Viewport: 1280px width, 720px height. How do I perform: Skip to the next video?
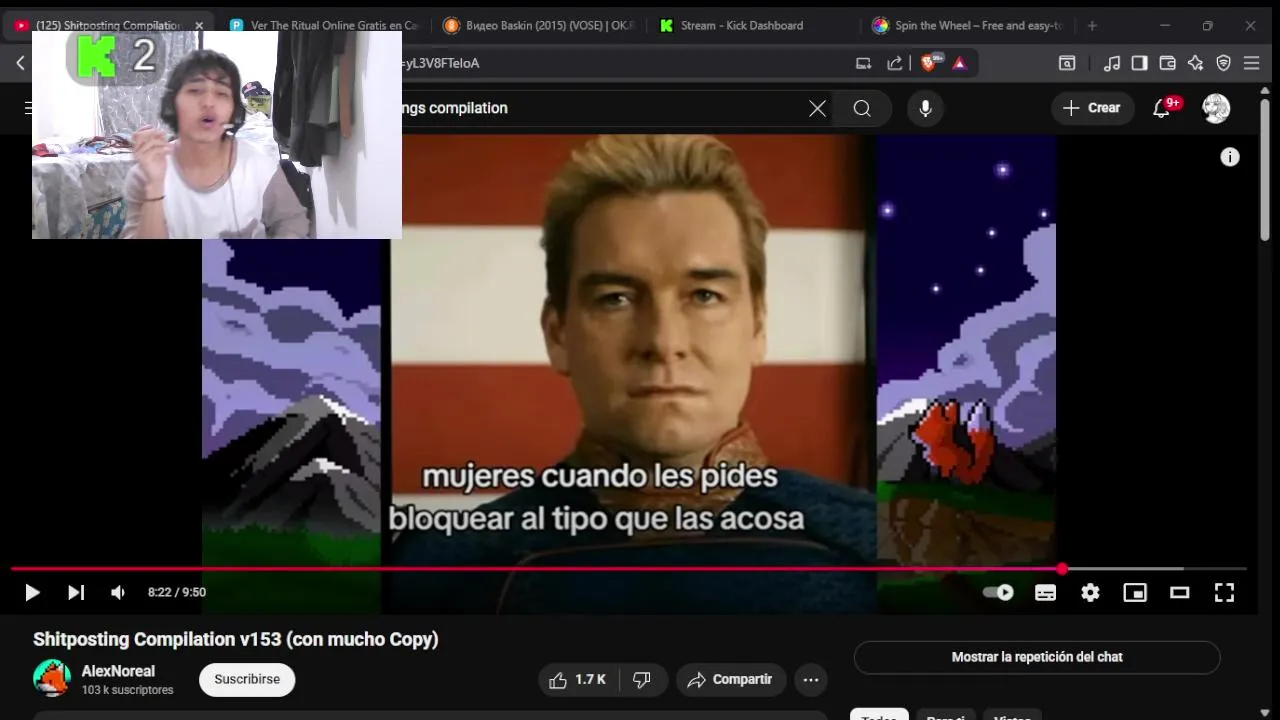76,593
